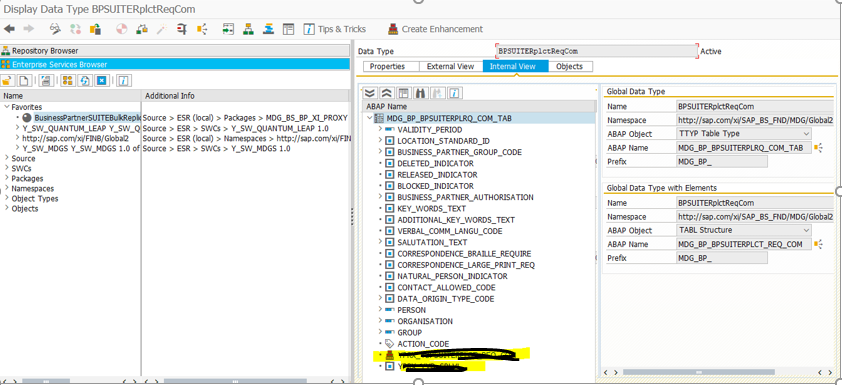Expand BUSINESS_PARTNER_AUTHORISATION node
Screen dimensions: 842x385
tap(380, 197)
